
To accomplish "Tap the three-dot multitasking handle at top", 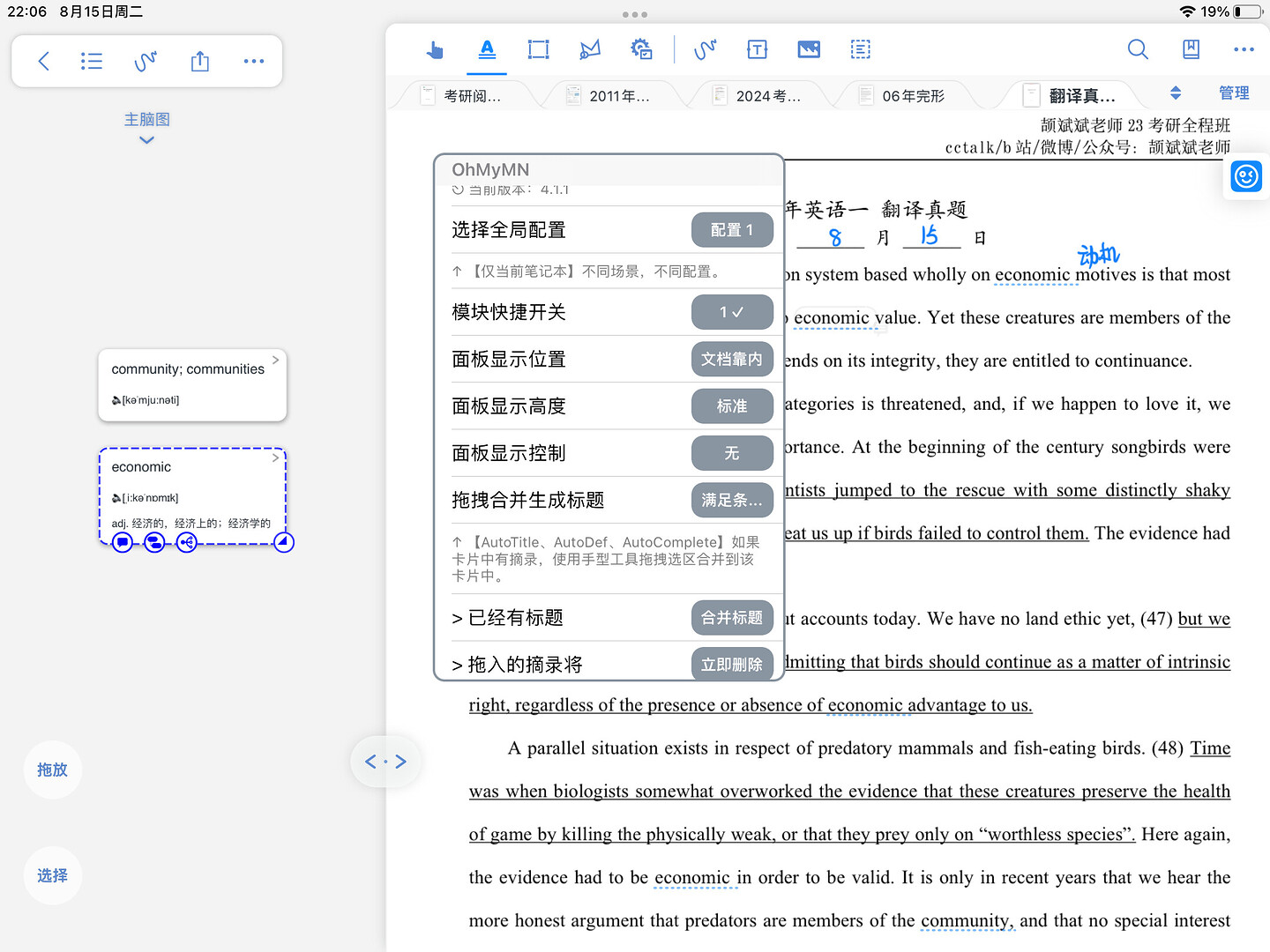I will point(635,14).
